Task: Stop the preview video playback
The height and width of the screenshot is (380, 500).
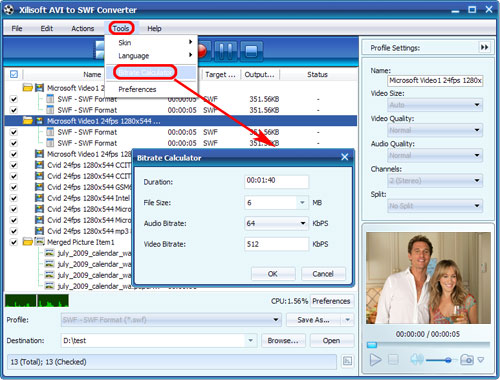Action: click(393, 360)
